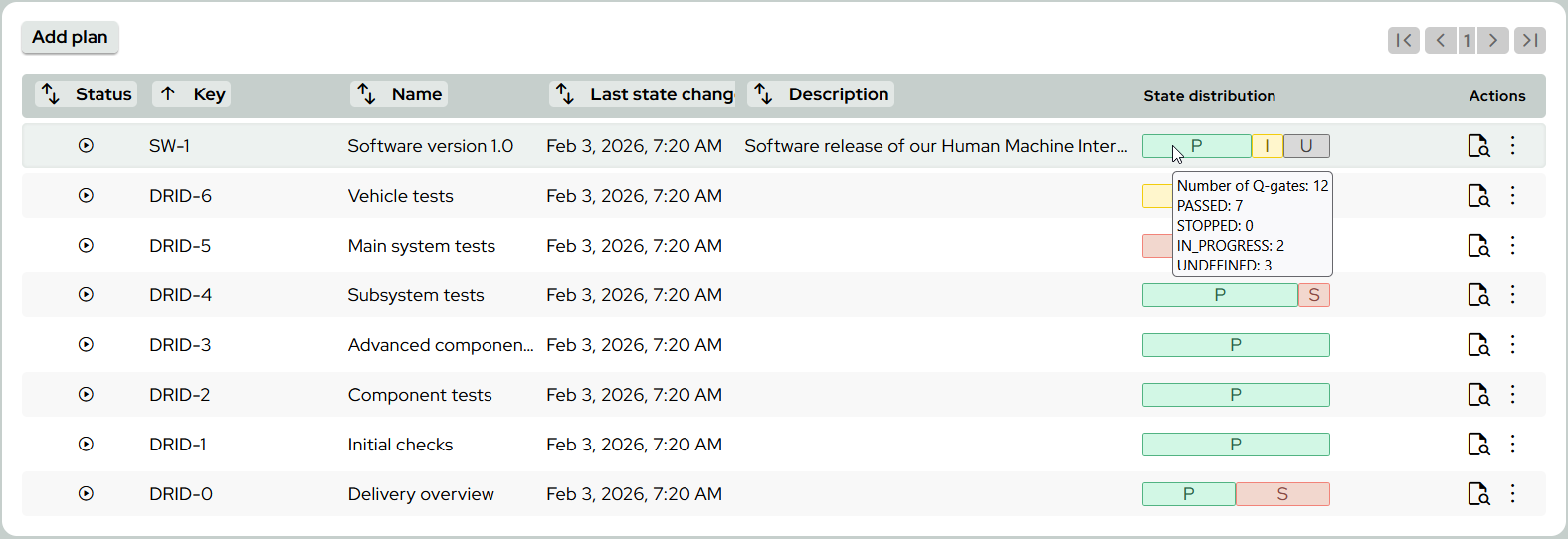
Task: Sort table by Key column
Action: click(x=192, y=94)
